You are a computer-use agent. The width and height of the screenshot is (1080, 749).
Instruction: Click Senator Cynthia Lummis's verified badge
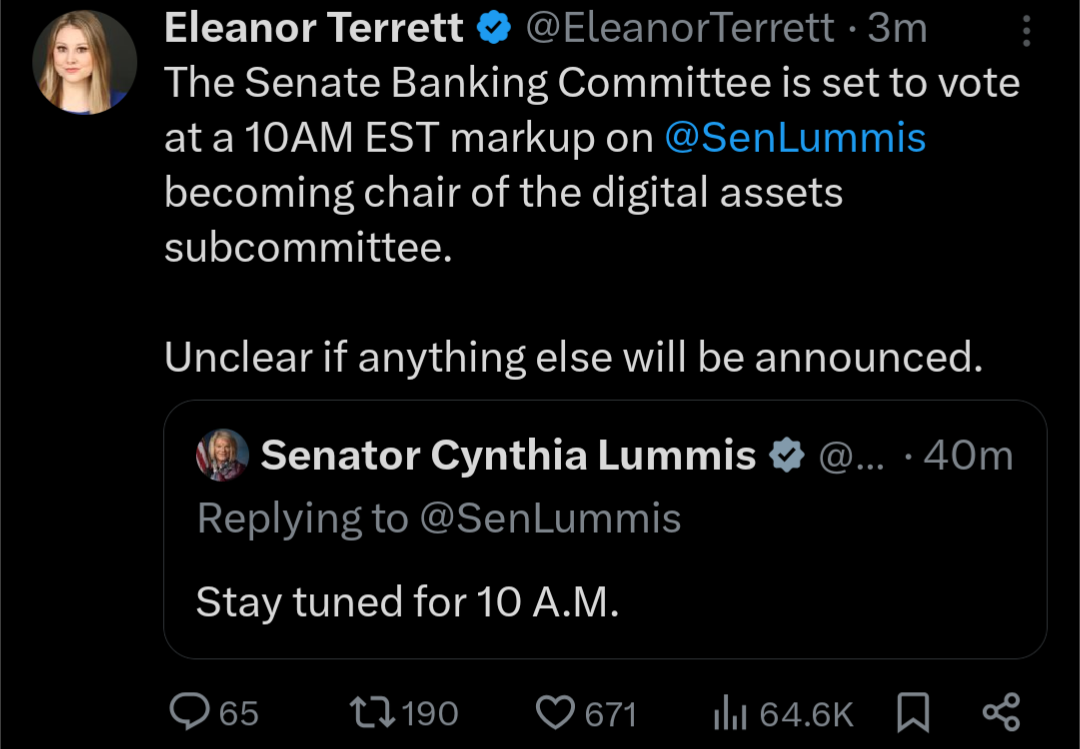pos(787,456)
